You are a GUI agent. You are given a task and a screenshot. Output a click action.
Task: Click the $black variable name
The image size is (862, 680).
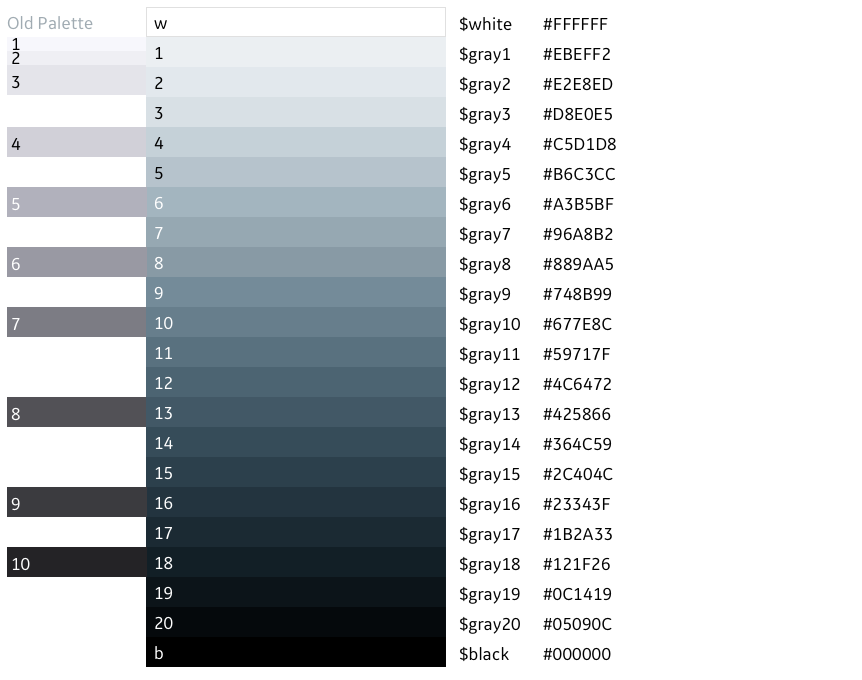point(484,654)
